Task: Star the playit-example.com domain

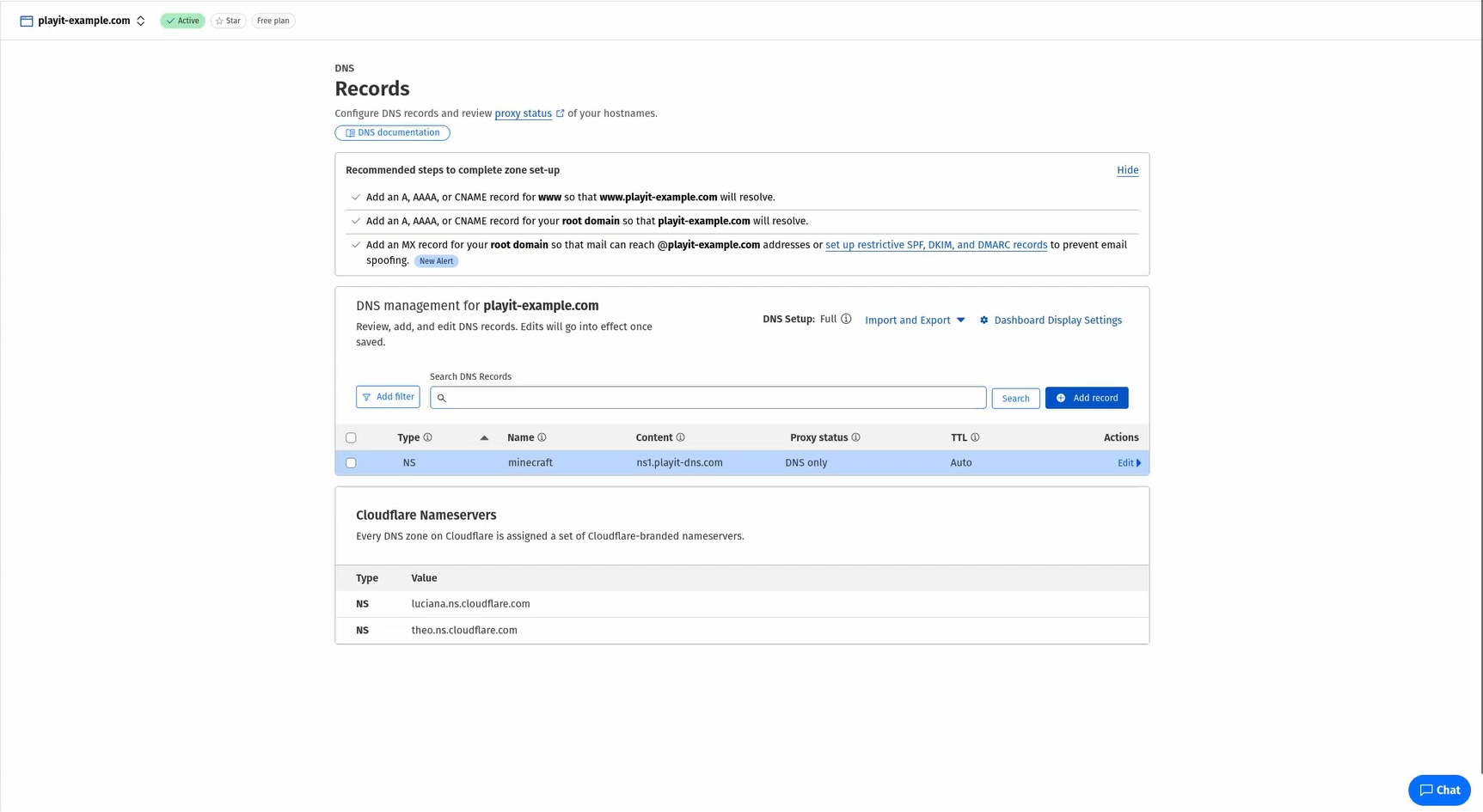Action: 227,21
